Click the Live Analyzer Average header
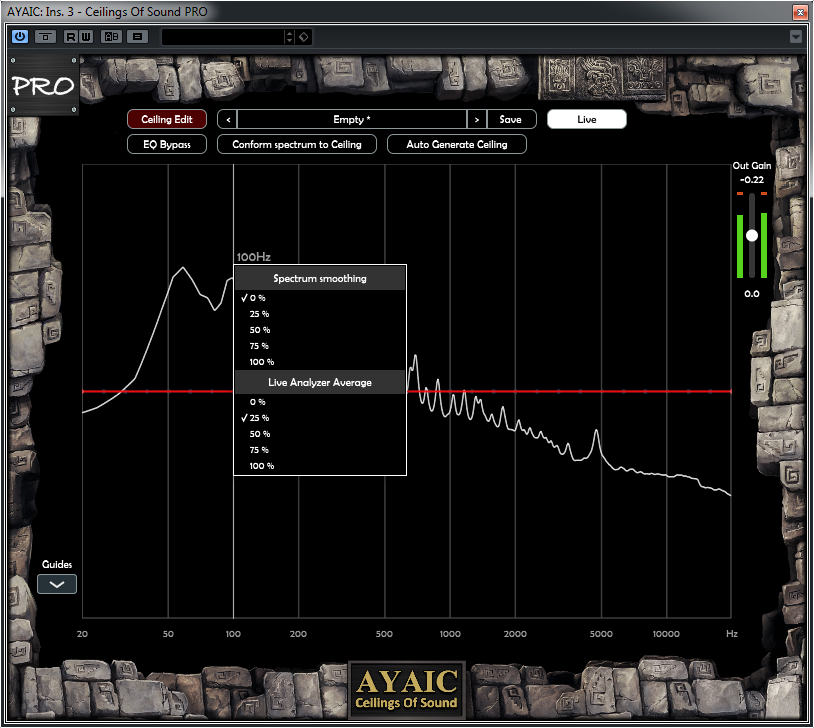Screen dimensions: 814x728 tap(320, 382)
